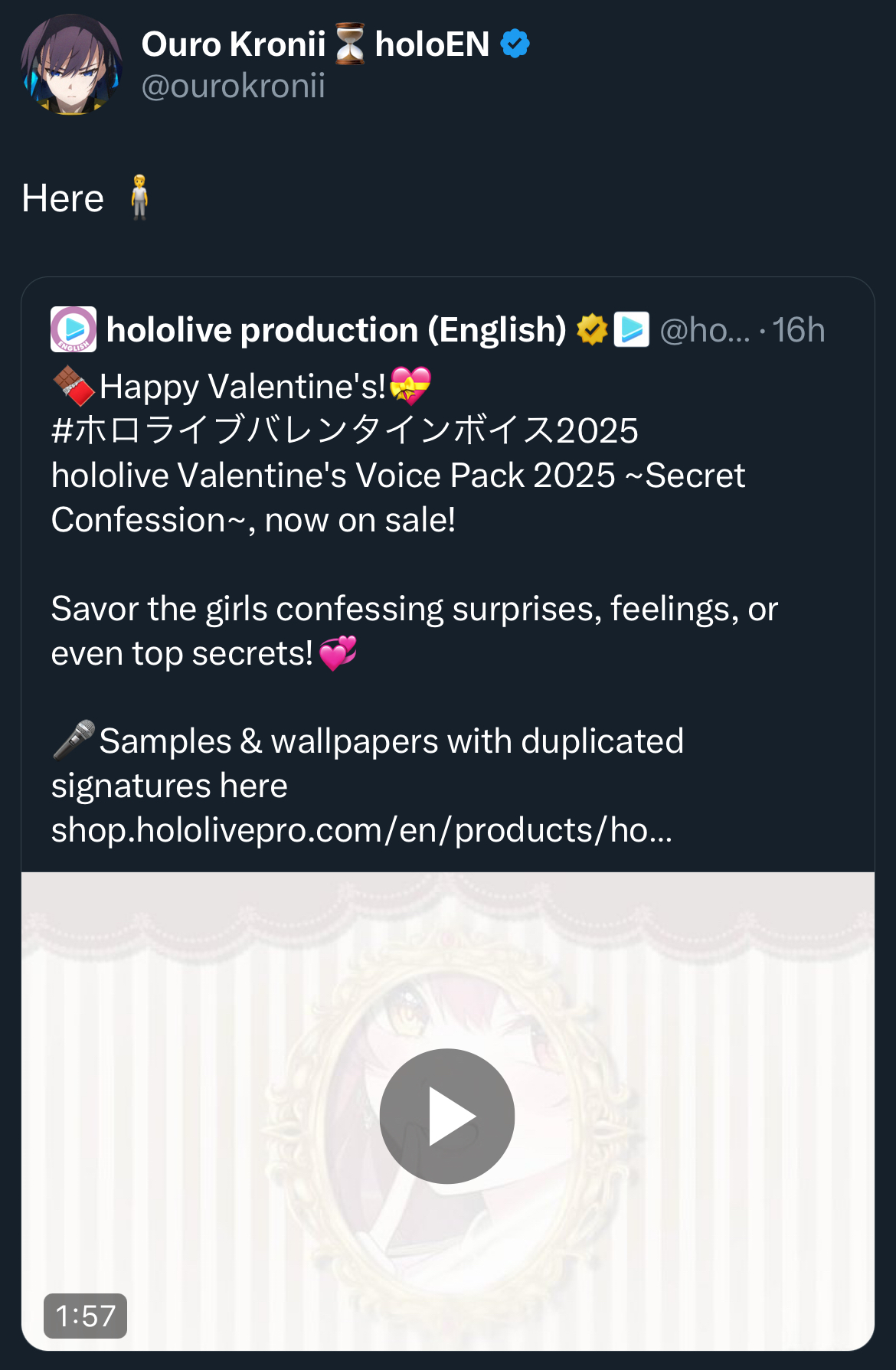Click the microphone emoji before Samples
This screenshot has width=896, height=1370.
point(74,740)
